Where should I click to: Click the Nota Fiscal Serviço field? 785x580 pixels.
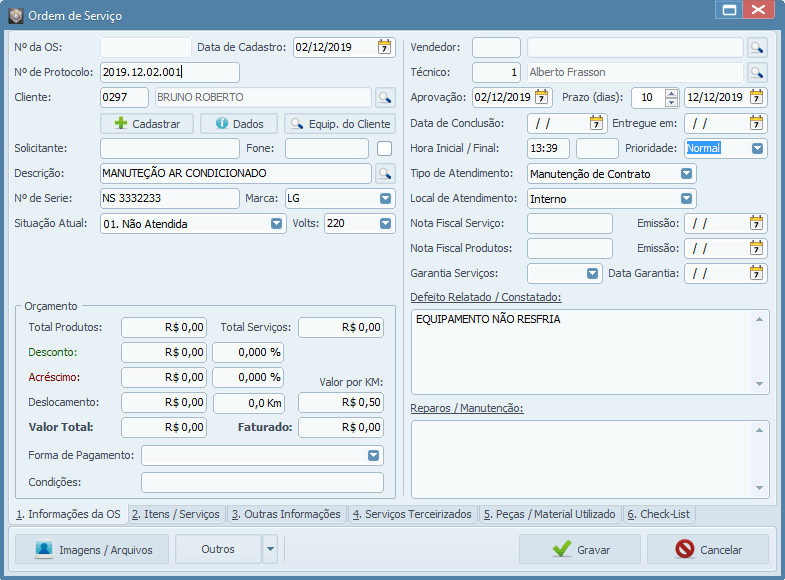tap(570, 224)
